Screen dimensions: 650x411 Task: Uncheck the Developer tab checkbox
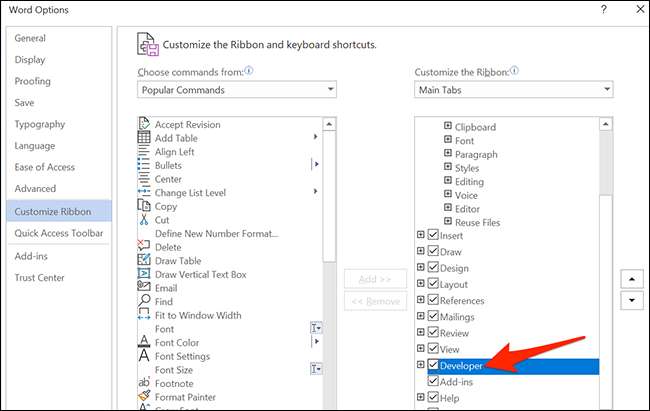[433, 367]
